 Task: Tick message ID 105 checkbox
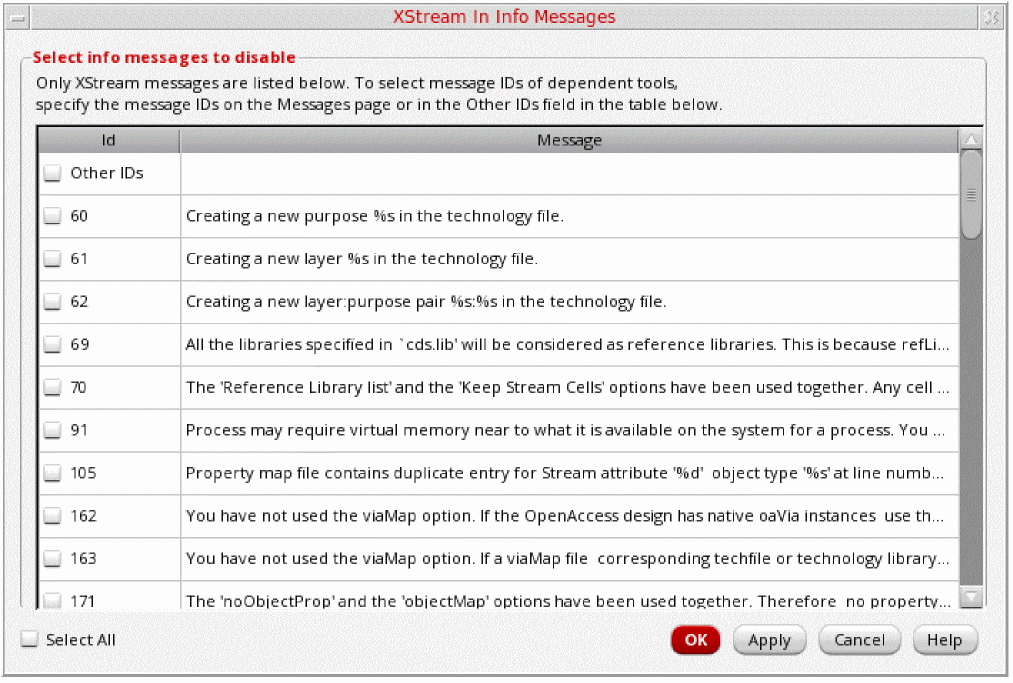pyautogui.click(x=52, y=474)
